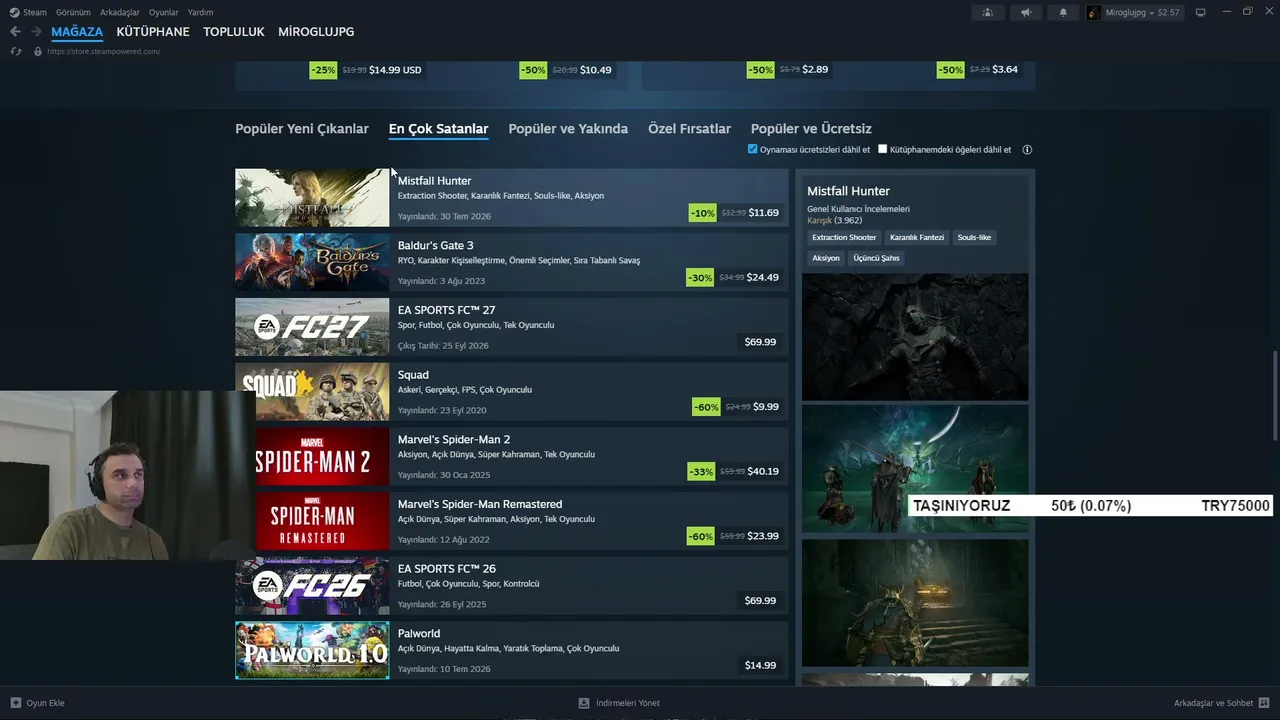Switch to the Popüler Yeni Çıkanlar tab
Image resolution: width=1280 pixels, height=720 pixels.
[302, 129]
